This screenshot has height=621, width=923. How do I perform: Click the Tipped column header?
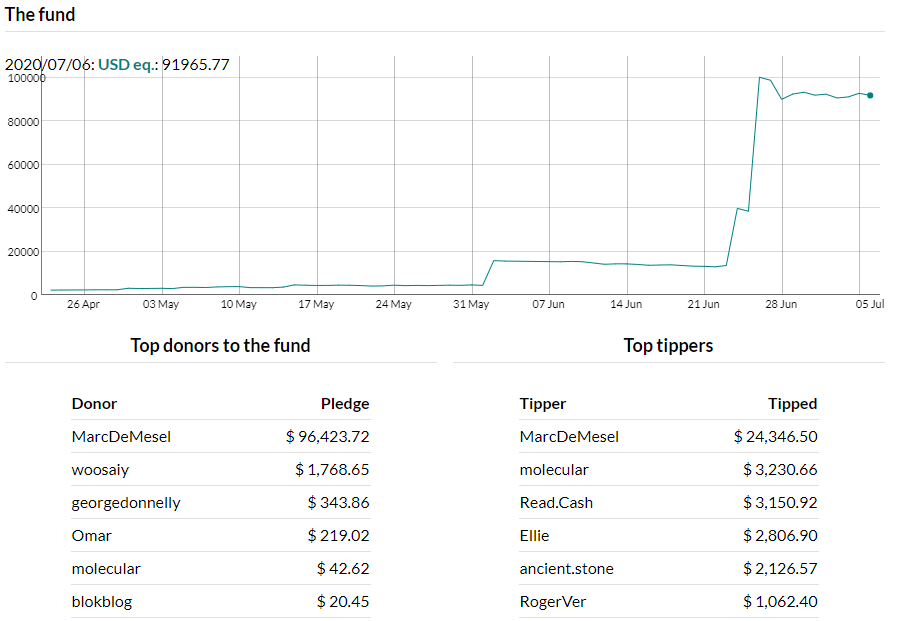[x=792, y=404]
